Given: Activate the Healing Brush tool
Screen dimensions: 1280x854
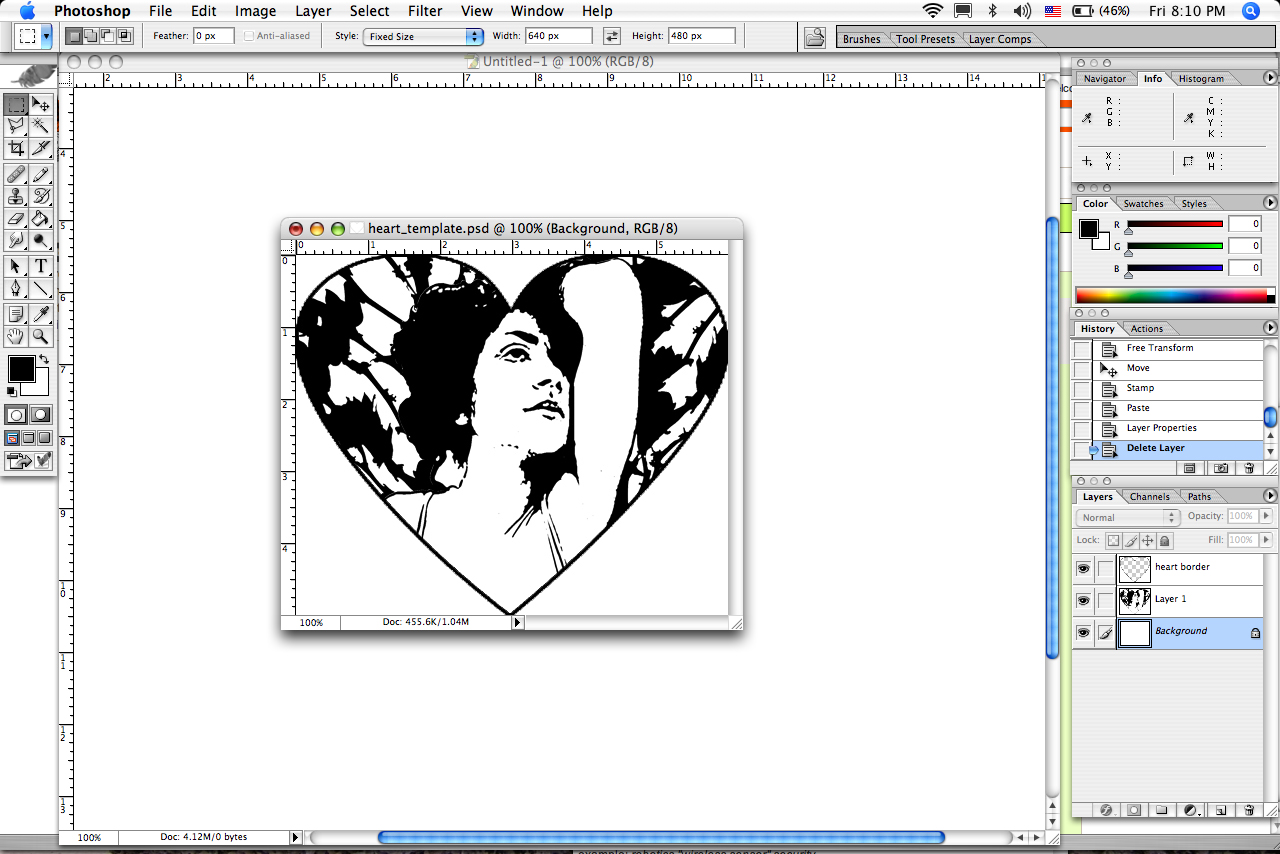Looking at the screenshot, I should 16,175.
